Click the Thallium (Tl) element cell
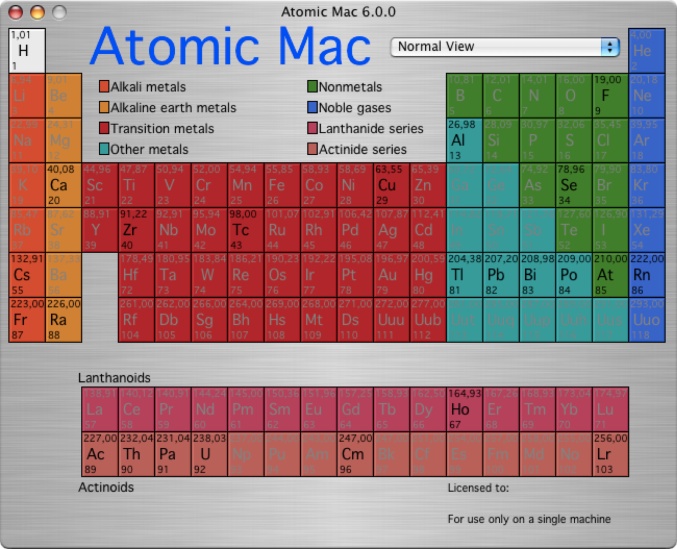This screenshot has width=677, height=549. click(x=465, y=275)
